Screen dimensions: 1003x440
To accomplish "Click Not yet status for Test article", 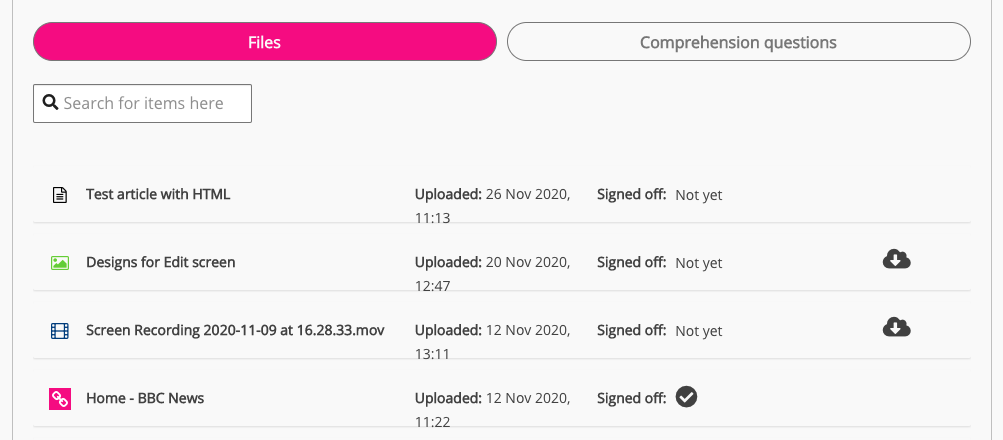I will click(x=698, y=195).
